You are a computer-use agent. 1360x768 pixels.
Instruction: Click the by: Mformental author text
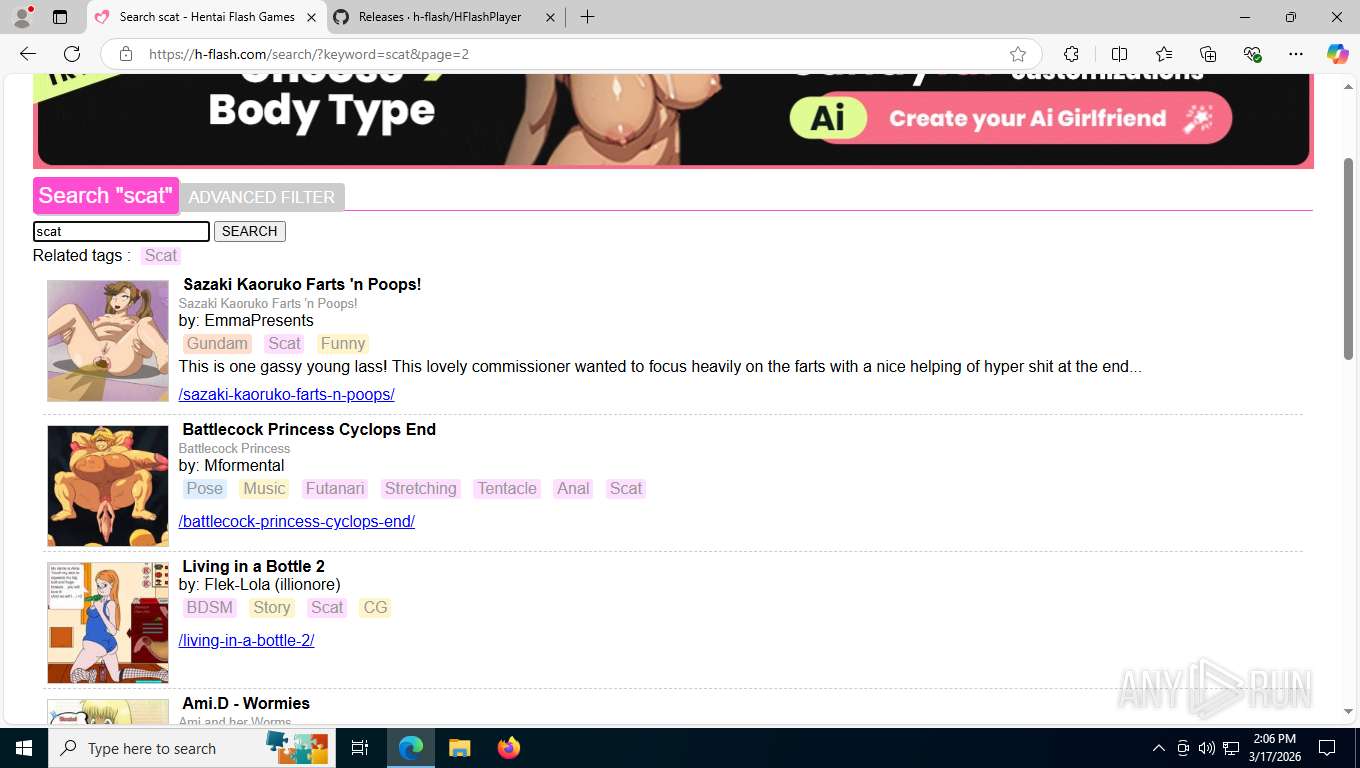(232, 465)
